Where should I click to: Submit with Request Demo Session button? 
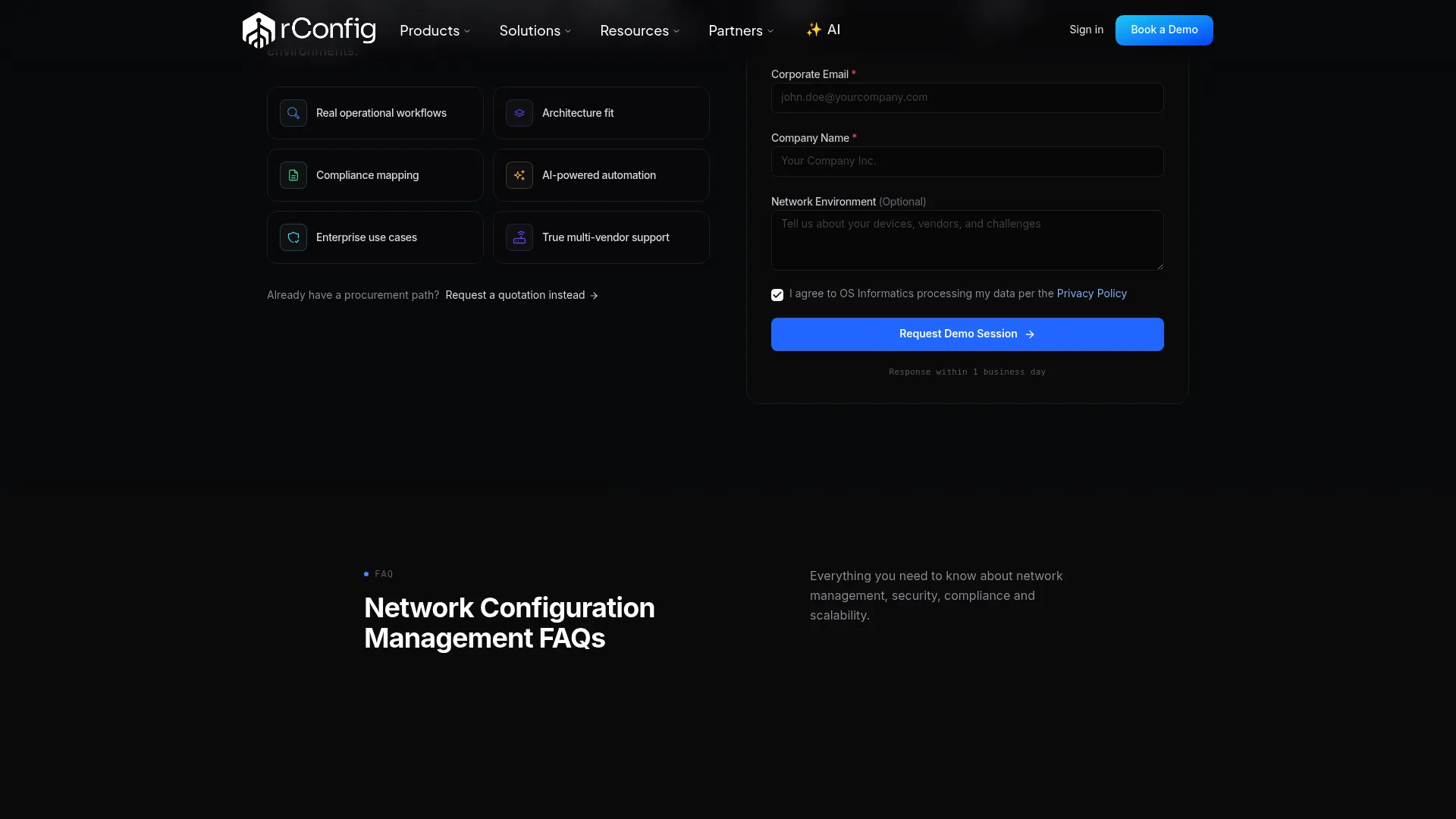[968, 334]
